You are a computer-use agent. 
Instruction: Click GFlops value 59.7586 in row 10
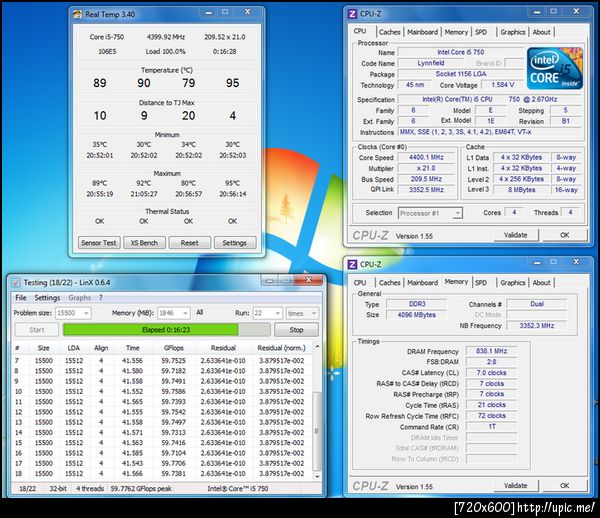click(x=173, y=392)
